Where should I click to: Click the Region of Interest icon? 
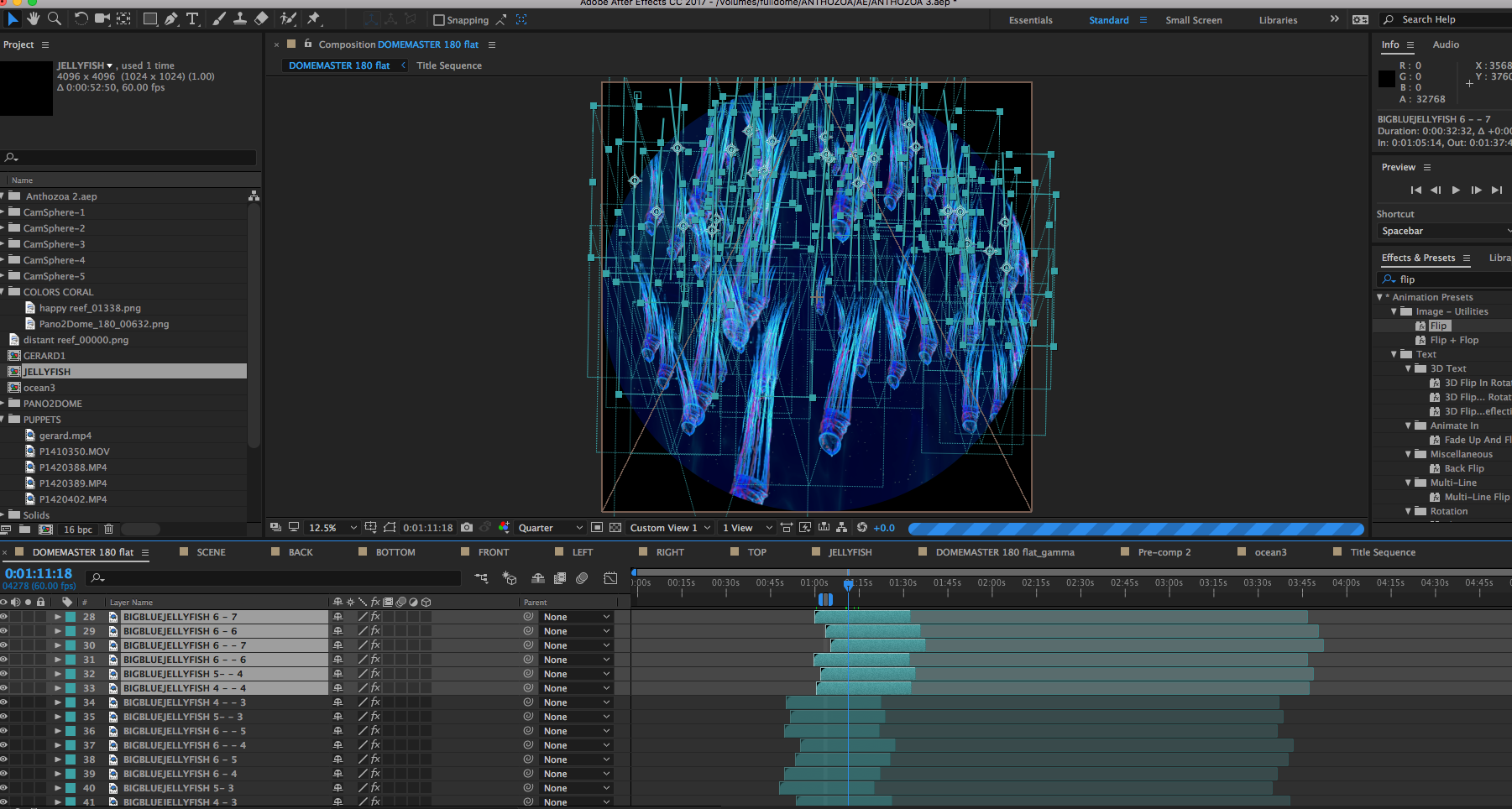point(597,528)
